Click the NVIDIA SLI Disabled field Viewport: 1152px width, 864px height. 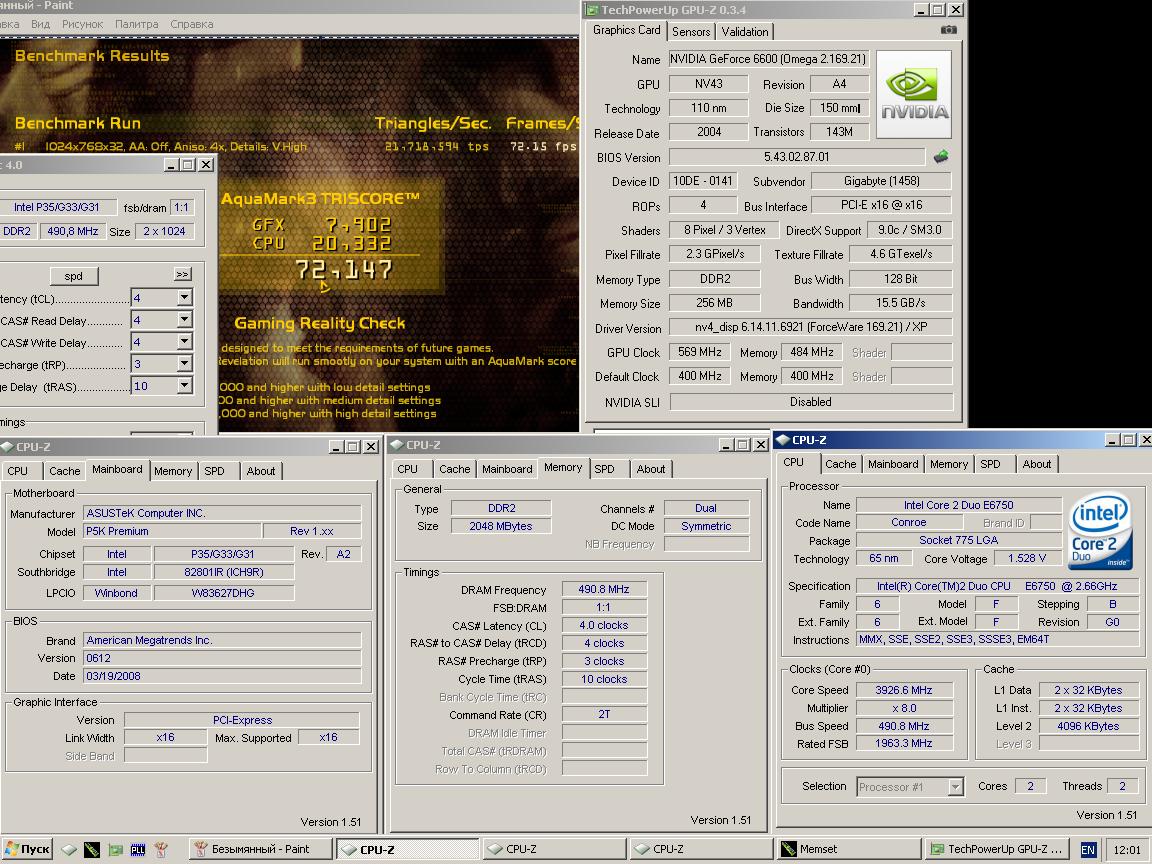[x=811, y=402]
